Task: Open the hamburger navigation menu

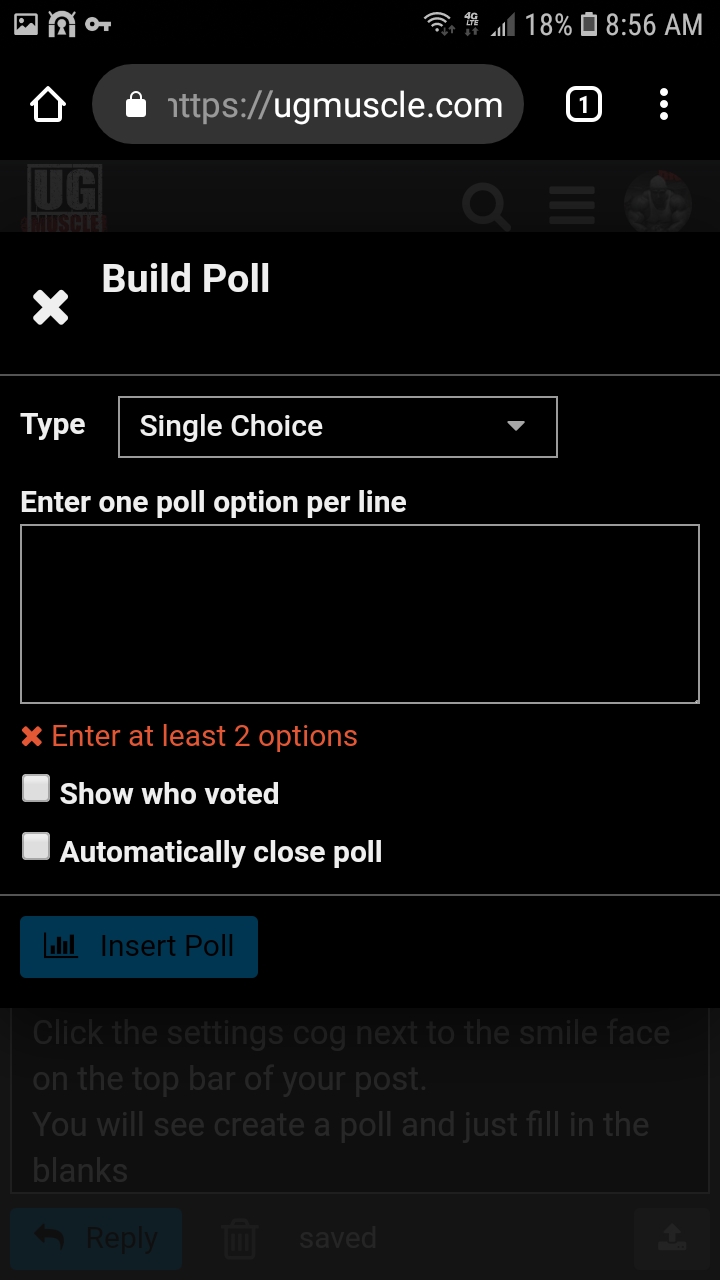Action: point(572,206)
